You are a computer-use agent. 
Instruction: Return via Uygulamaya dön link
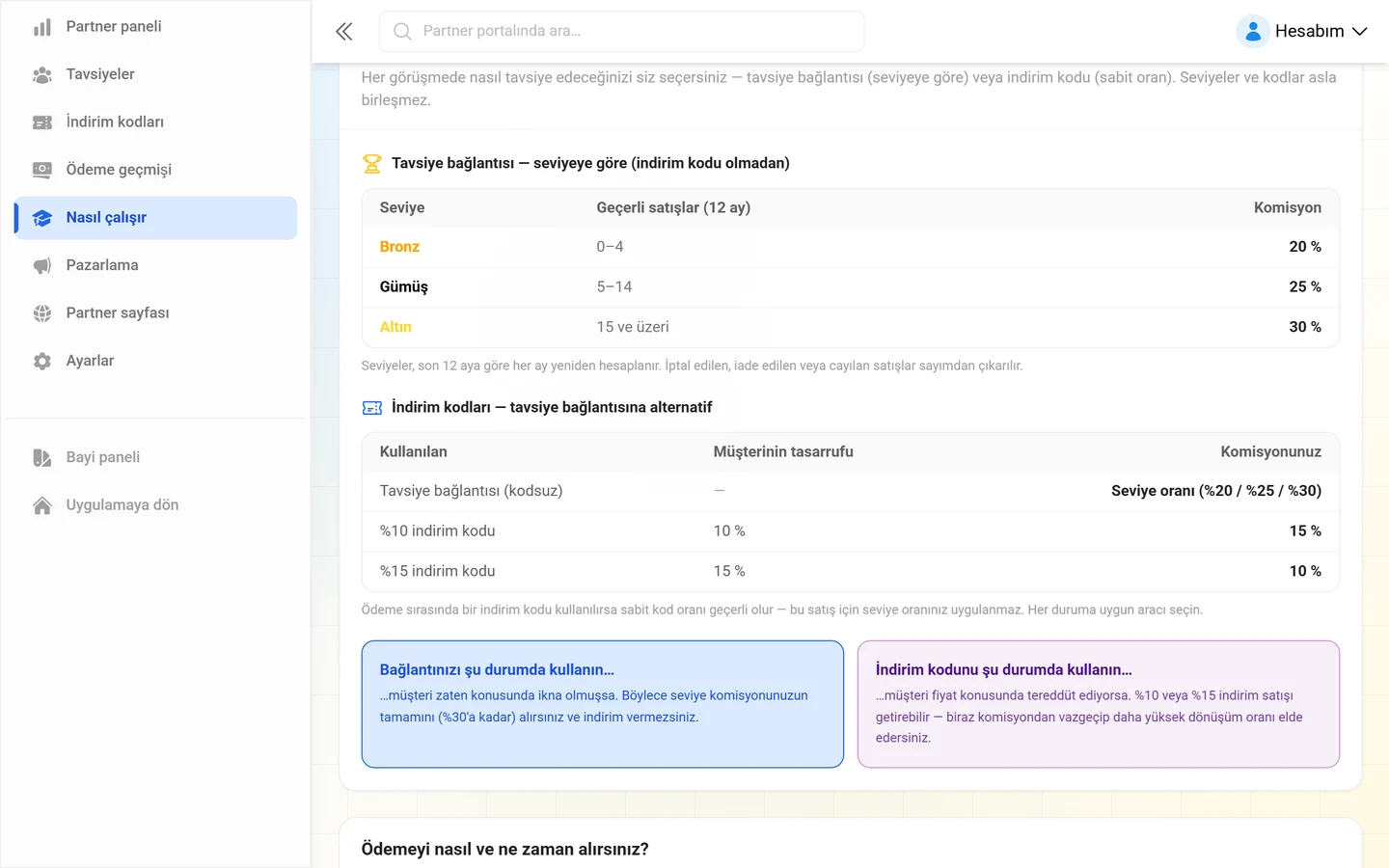click(x=156, y=505)
